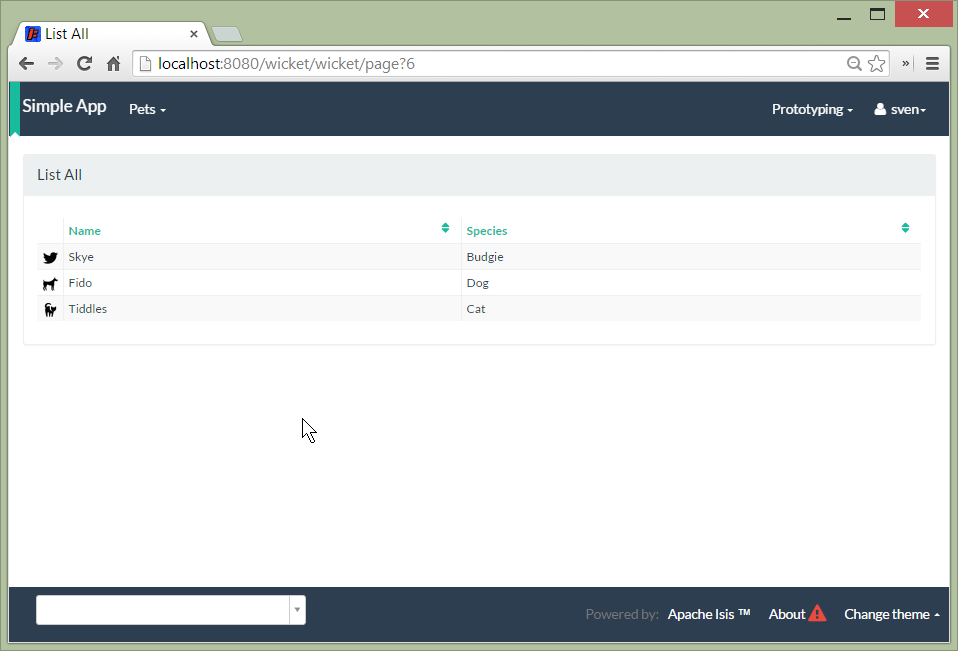
Task: Go to the browser home page icon
Action: (113, 64)
